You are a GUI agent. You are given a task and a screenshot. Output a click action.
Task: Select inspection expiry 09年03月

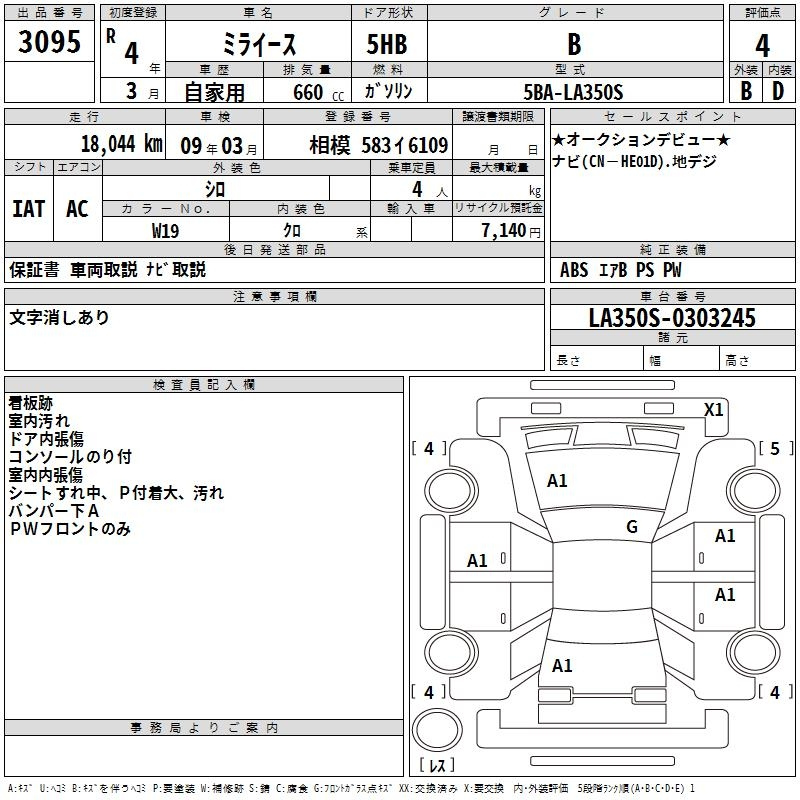click(x=218, y=146)
